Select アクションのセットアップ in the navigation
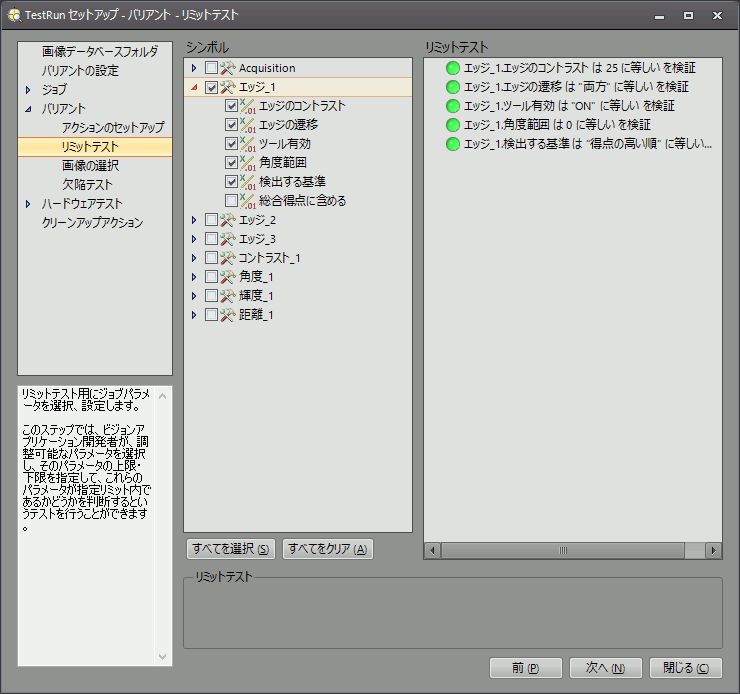This screenshot has height=694, width=740. point(112,128)
